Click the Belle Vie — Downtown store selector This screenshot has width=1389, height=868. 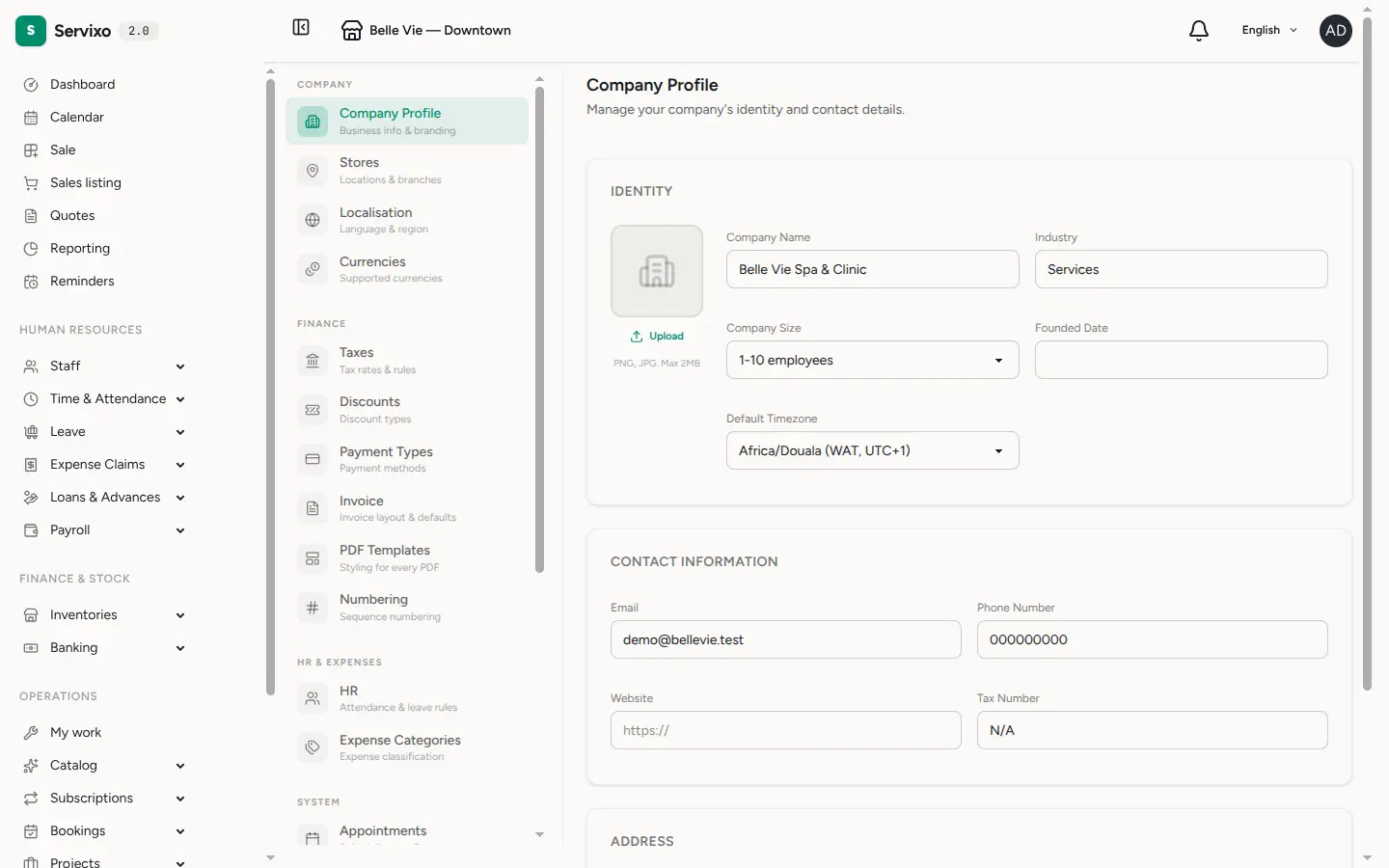(426, 31)
